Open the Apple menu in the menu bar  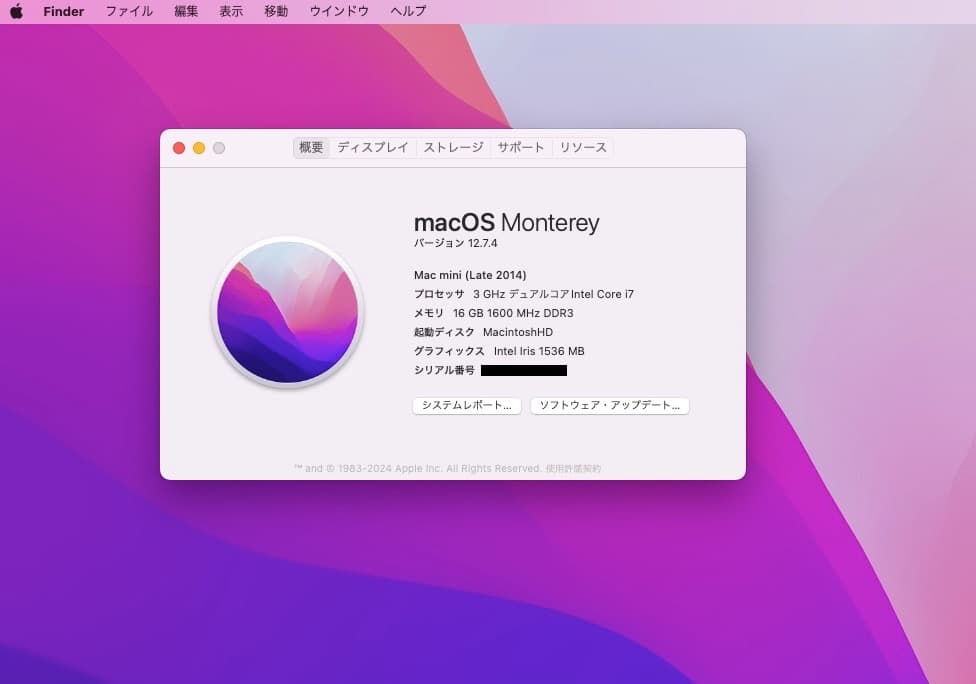pyautogui.click(x=15, y=11)
